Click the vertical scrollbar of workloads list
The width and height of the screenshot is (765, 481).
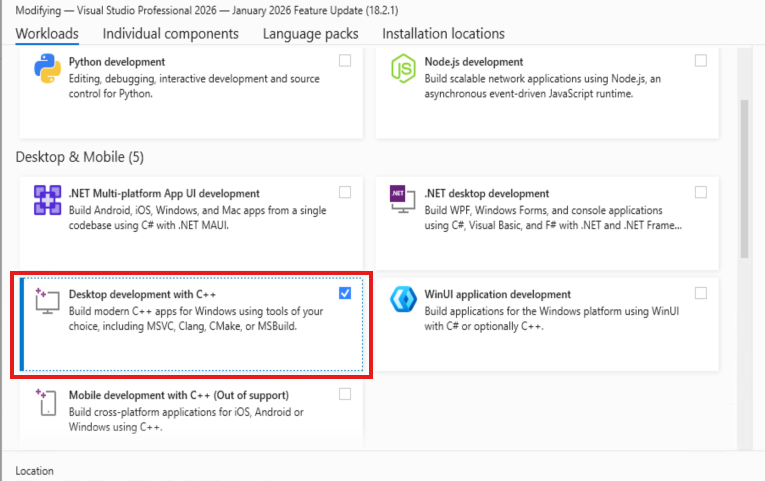743,180
